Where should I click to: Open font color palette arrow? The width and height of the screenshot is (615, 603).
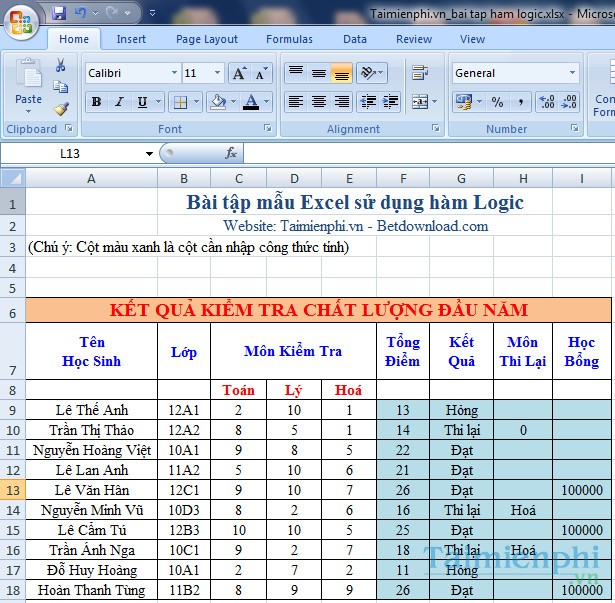click(x=267, y=102)
